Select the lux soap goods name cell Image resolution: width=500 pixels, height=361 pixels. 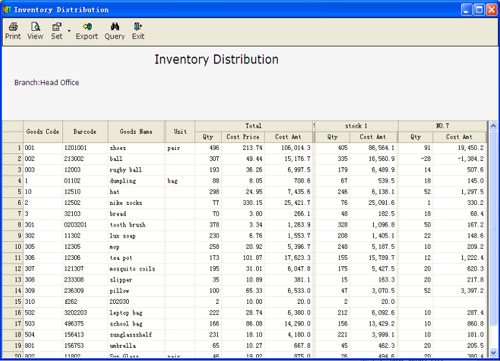click(x=136, y=236)
